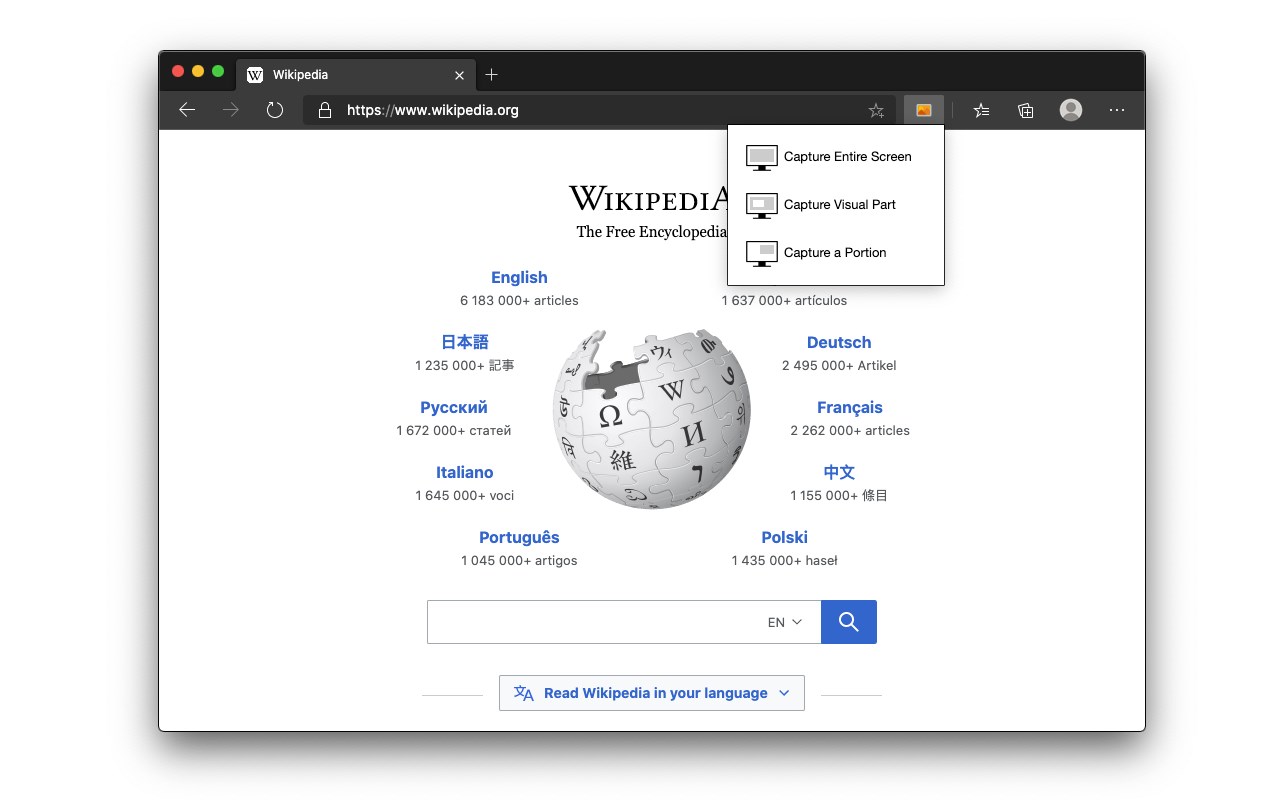Click the blue search magnifier button
1280x800 pixels.
tap(849, 622)
